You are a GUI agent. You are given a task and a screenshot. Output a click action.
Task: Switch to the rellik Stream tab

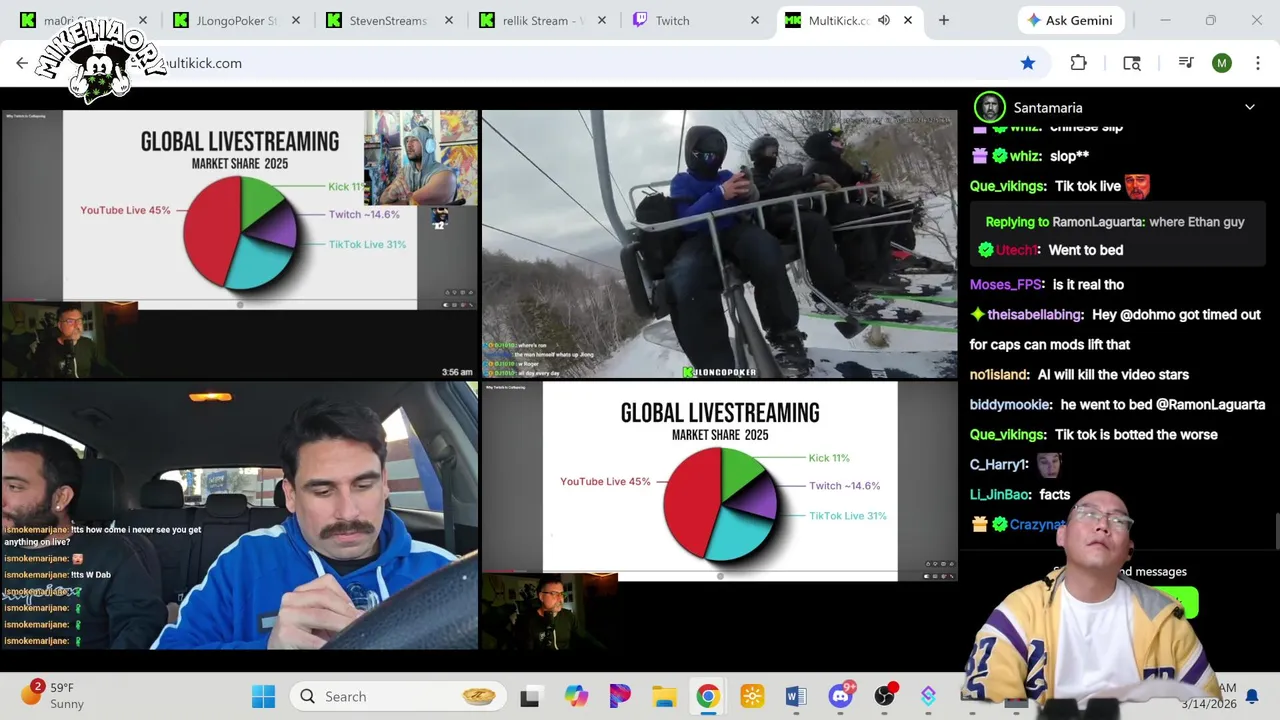click(x=541, y=20)
